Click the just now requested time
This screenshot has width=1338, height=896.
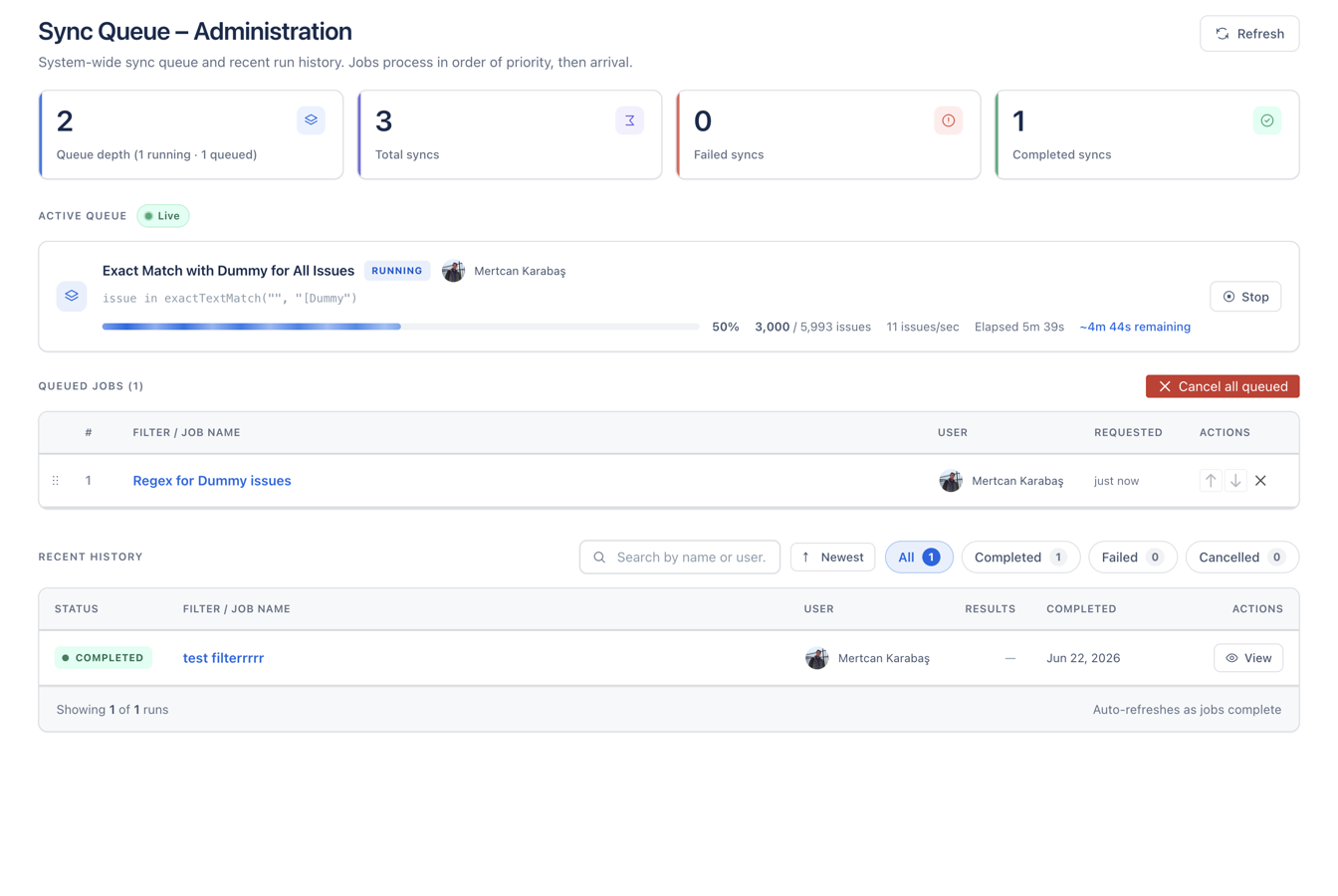click(1116, 481)
